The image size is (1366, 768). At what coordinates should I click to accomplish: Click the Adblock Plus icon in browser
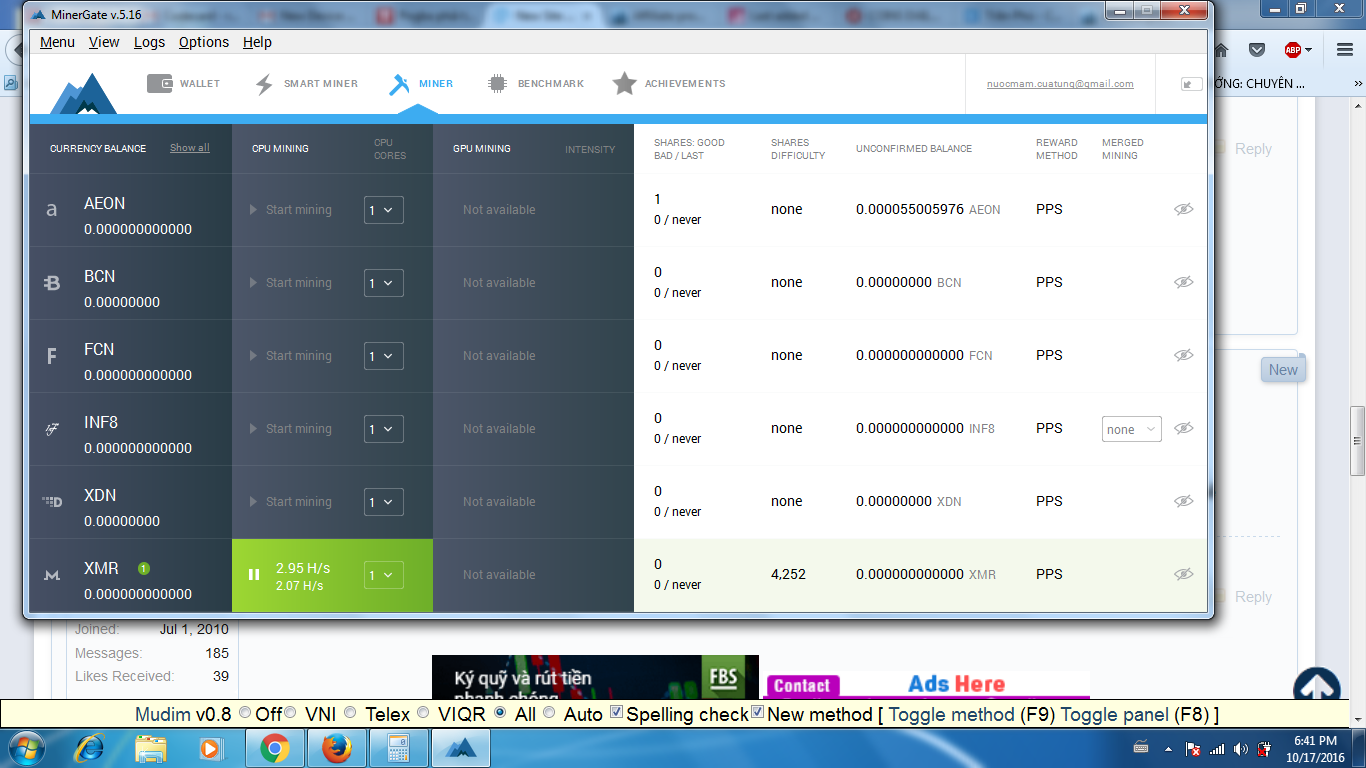click(1293, 49)
